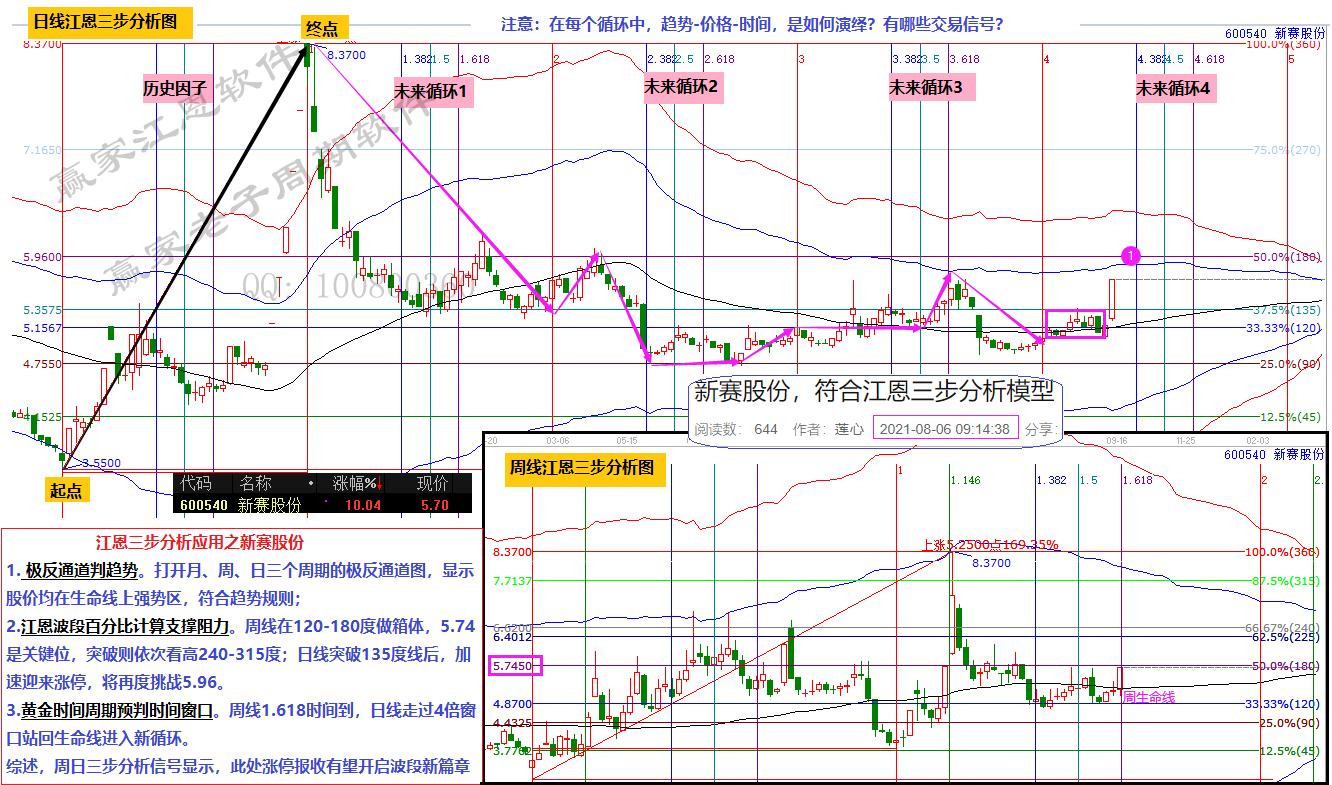Click the yellow 起点 start label
Image resolution: width=1332 pixels, height=785 pixels.
(68, 489)
